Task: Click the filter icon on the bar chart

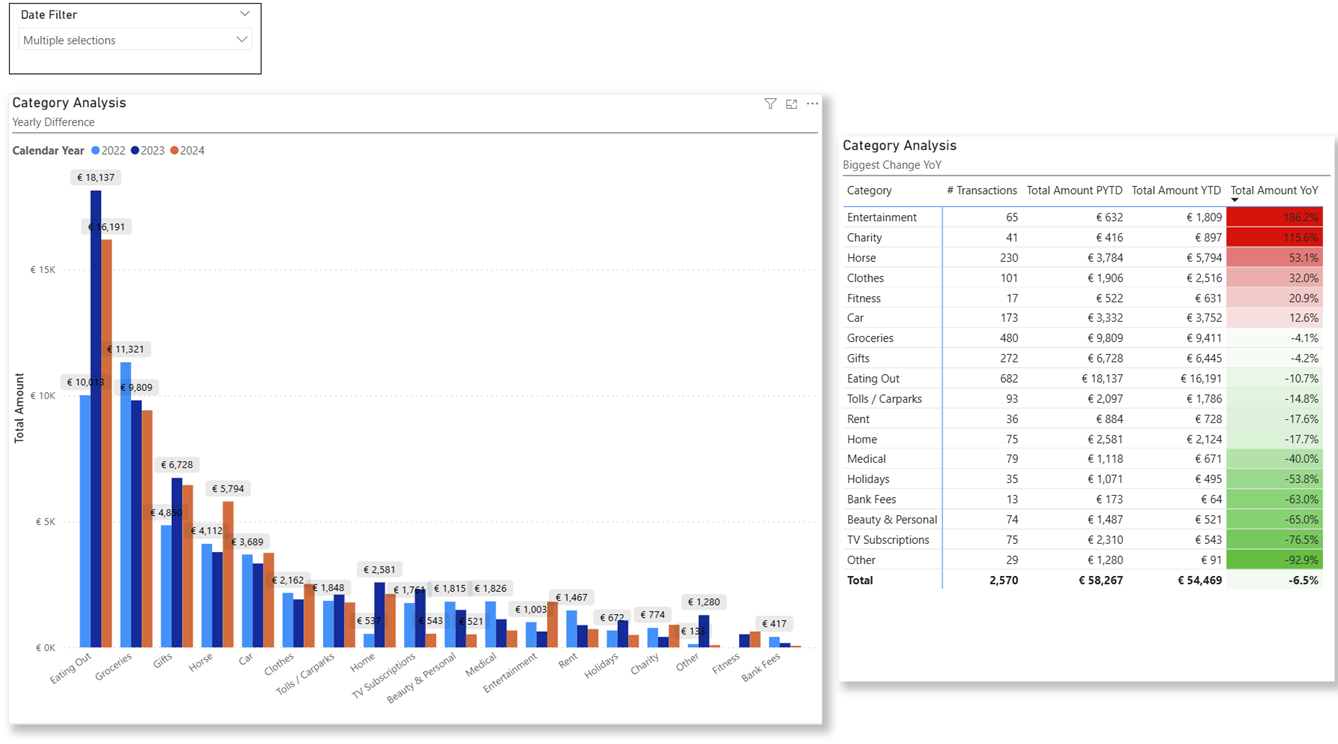Action: (x=770, y=104)
